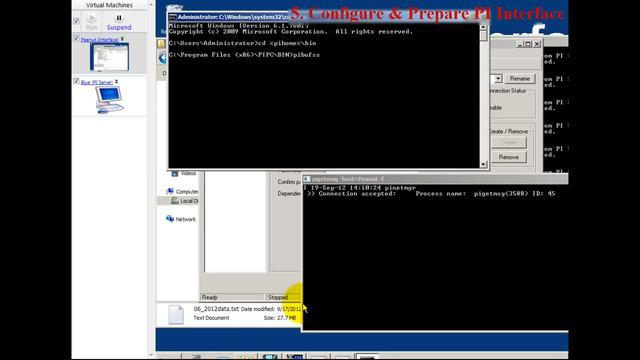Click the Text Document type label
Screen dimensions: 640x360
[x=211, y=318]
